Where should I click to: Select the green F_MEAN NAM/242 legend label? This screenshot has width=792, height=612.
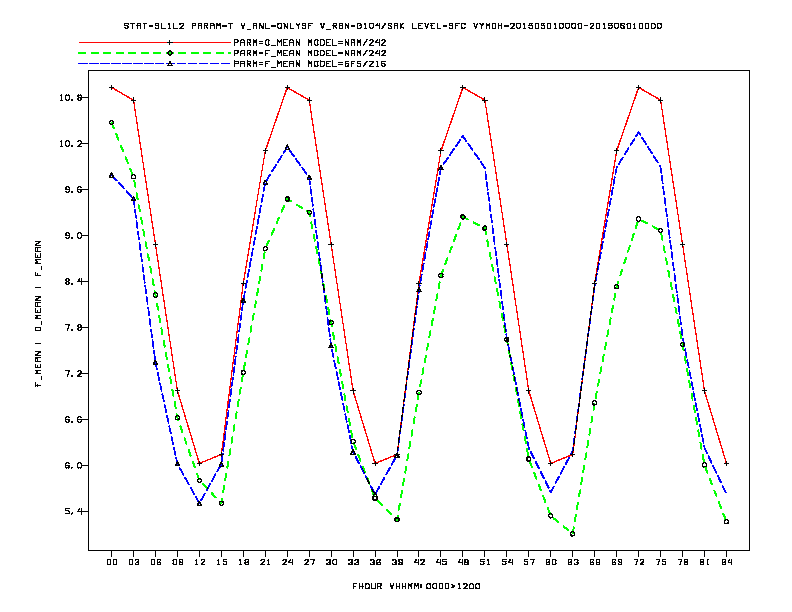[310, 53]
